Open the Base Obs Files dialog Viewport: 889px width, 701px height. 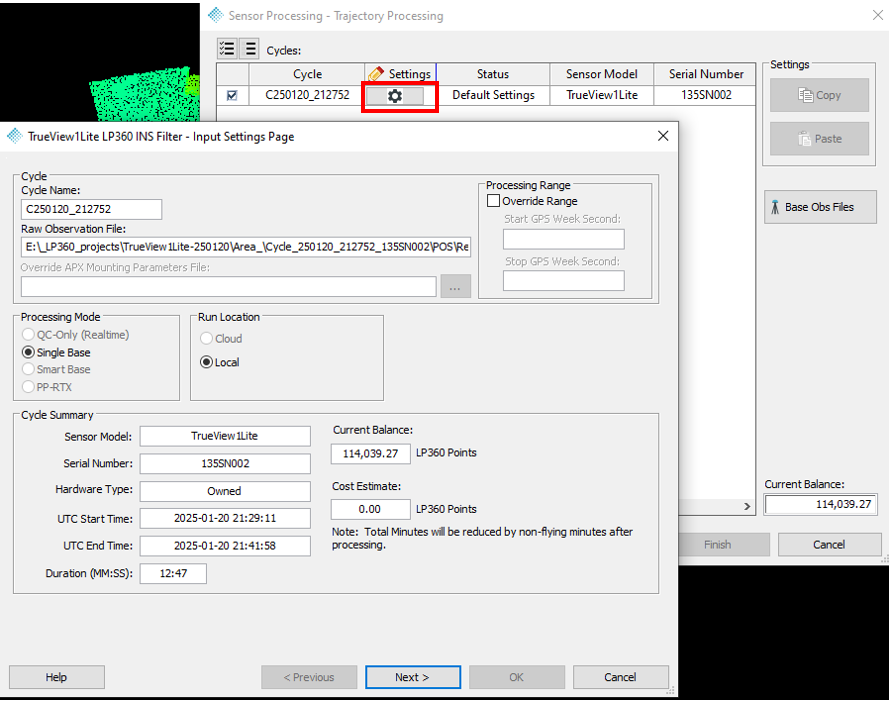coord(820,207)
